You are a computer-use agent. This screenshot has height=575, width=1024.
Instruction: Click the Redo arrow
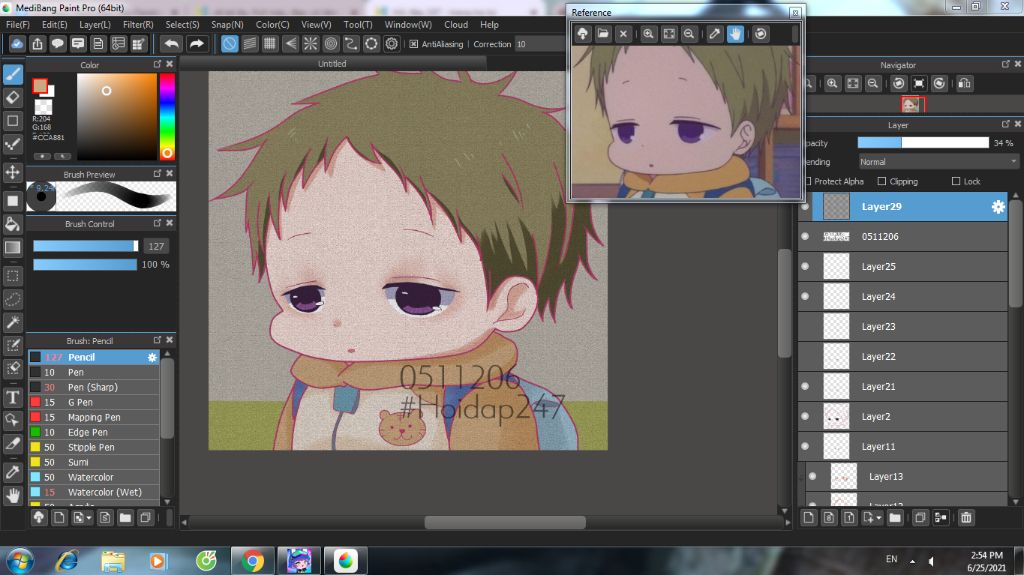pos(196,44)
